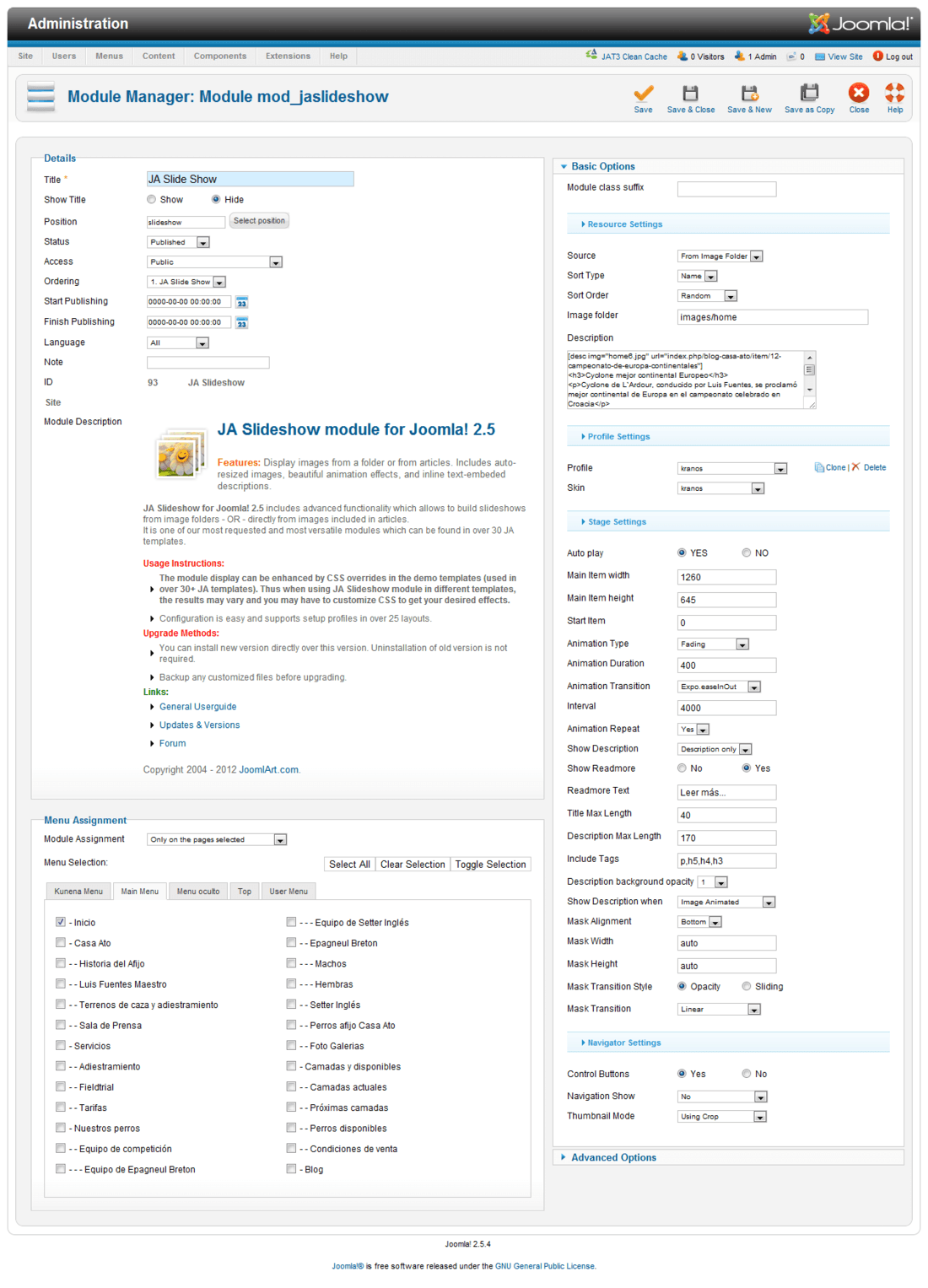Open the Ordering dropdown

pyautogui.click(x=186, y=282)
